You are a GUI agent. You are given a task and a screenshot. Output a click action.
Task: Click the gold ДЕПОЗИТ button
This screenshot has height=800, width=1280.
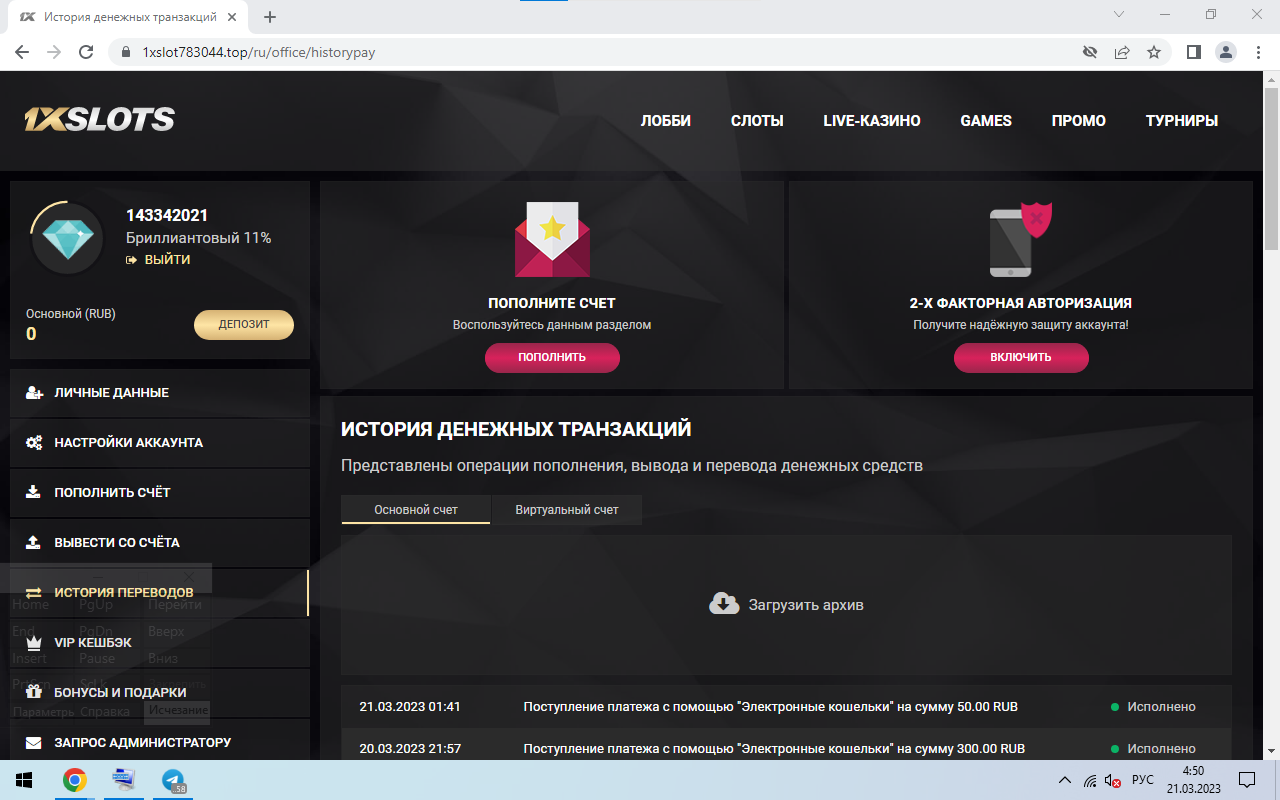[x=244, y=325]
